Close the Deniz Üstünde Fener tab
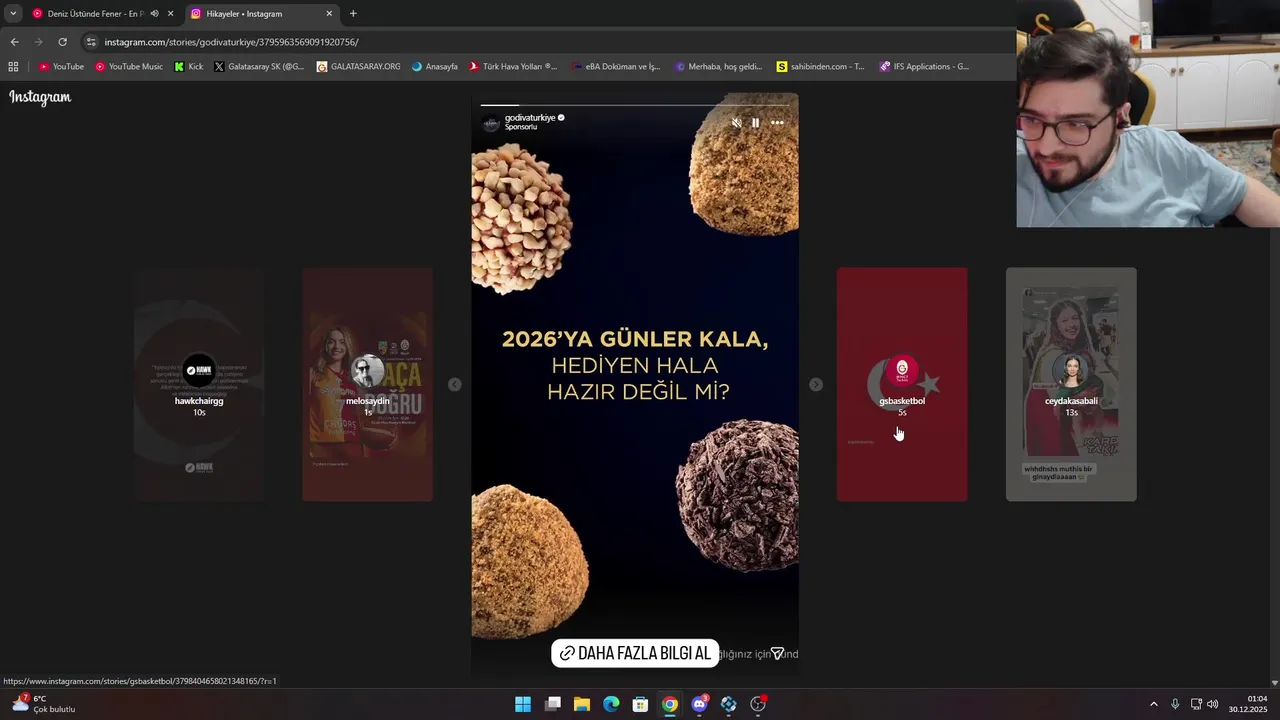Image resolution: width=1280 pixels, height=720 pixels. coord(171,14)
